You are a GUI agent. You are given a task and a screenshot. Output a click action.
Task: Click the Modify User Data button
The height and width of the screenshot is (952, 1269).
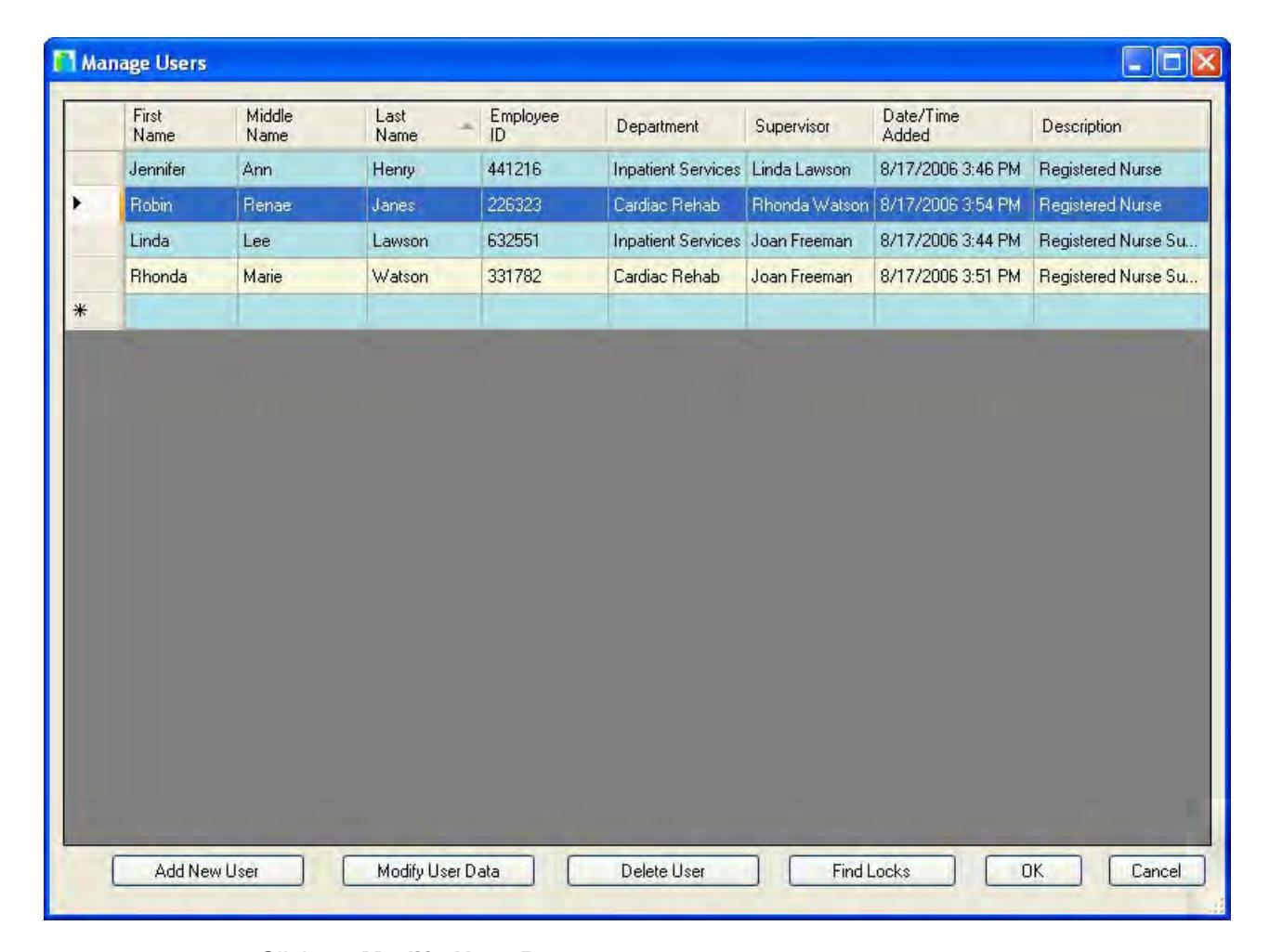click(x=438, y=871)
